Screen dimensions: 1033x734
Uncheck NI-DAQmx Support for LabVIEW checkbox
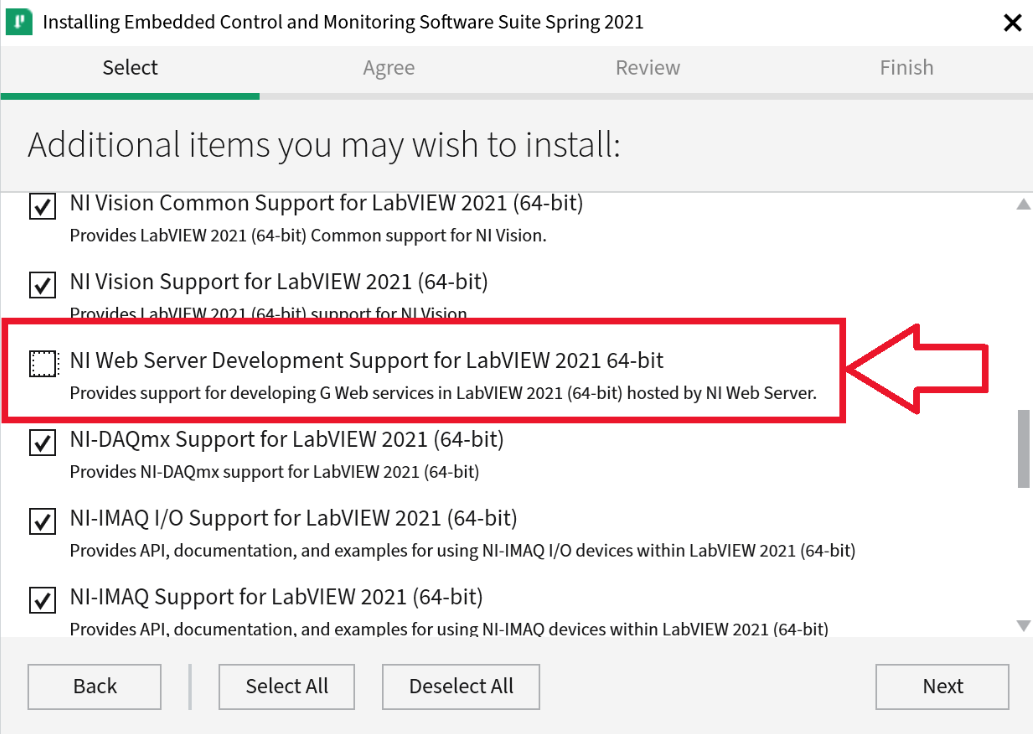[x=42, y=442]
